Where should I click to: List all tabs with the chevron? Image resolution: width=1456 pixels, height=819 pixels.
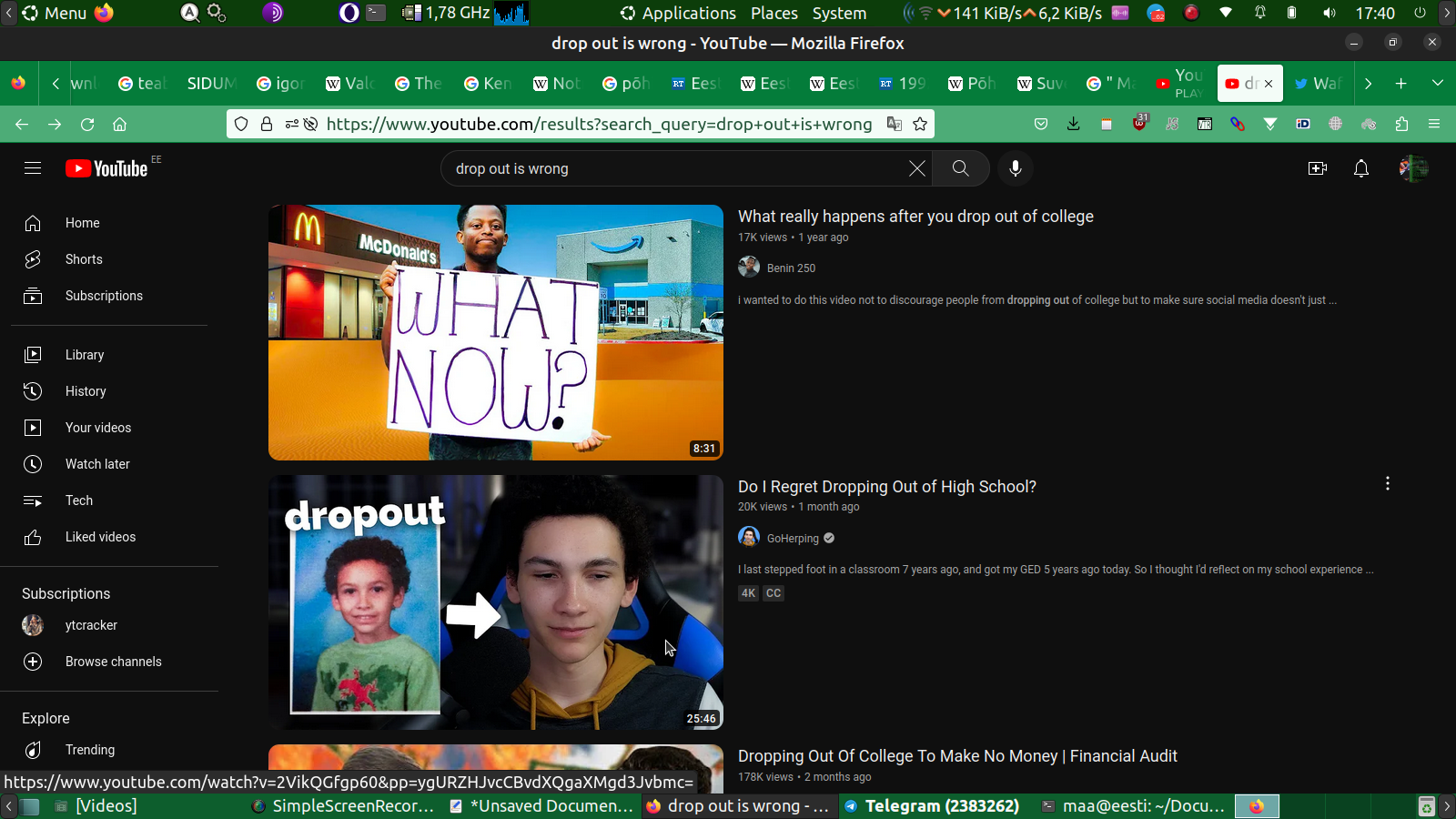(1438, 83)
